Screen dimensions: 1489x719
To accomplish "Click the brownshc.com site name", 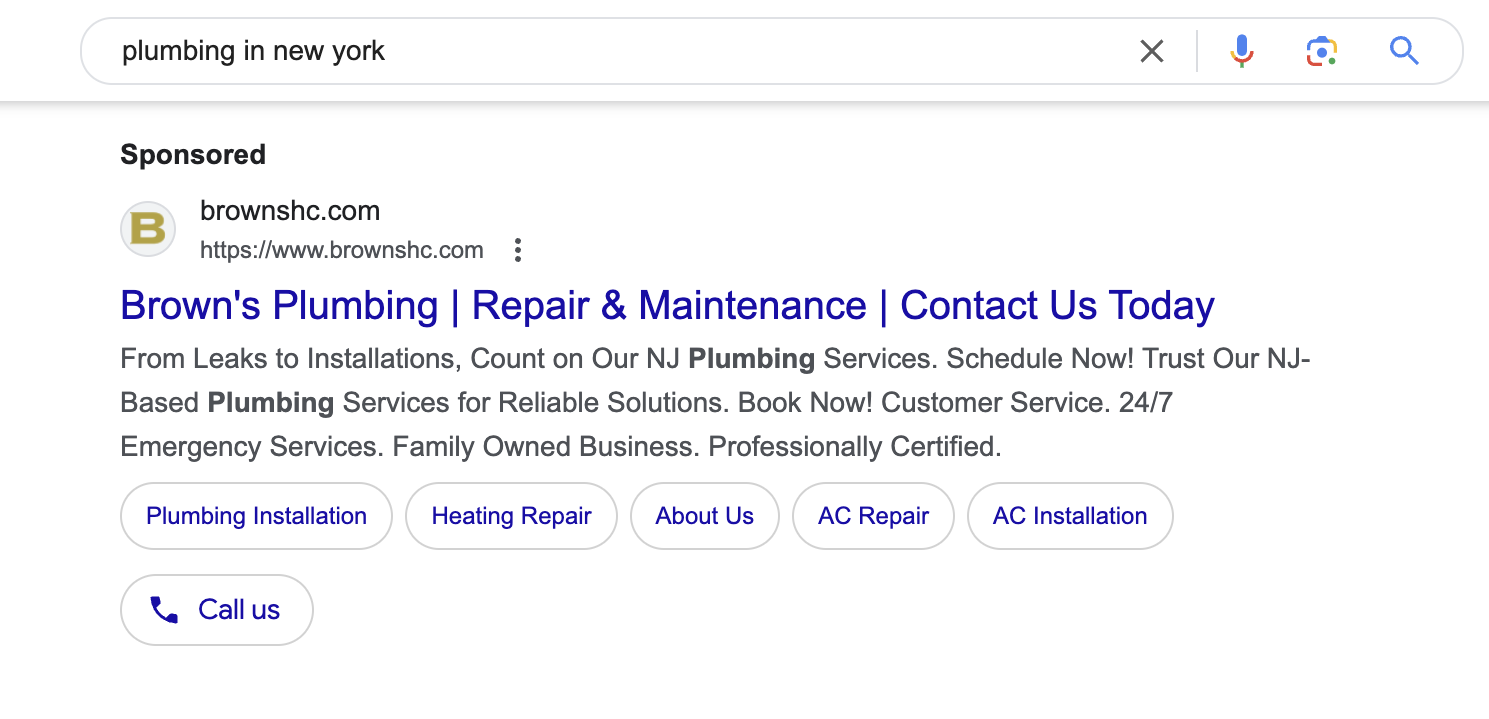I will point(290,211).
